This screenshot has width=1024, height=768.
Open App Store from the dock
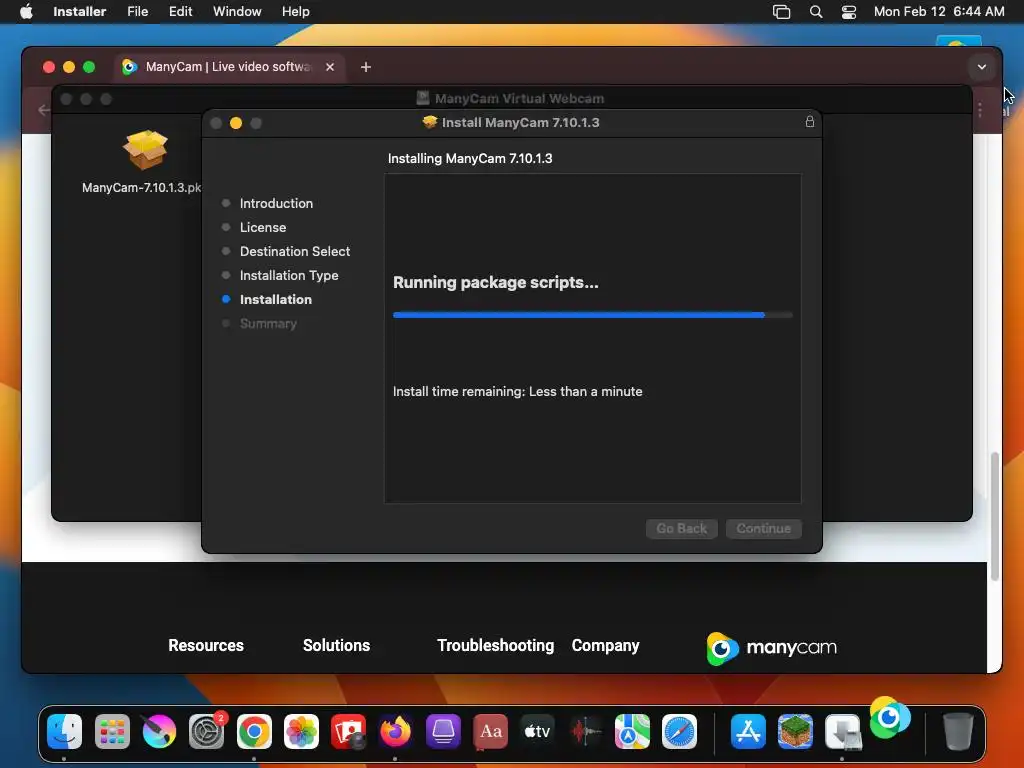tap(748, 731)
